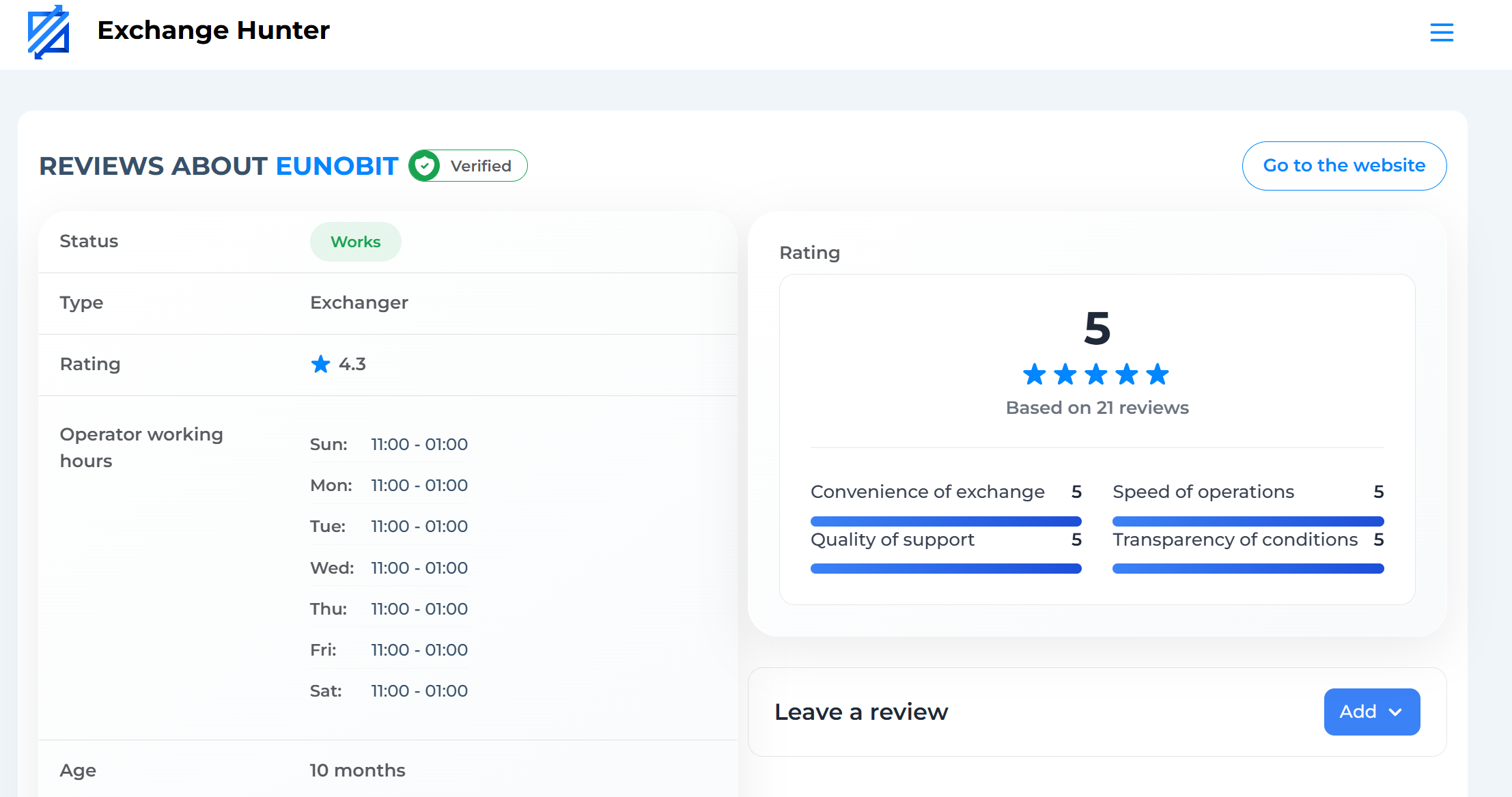The width and height of the screenshot is (1512, 797).
Task: Click the fifth star under the 5 rating
Action: tap(1158, 374)
